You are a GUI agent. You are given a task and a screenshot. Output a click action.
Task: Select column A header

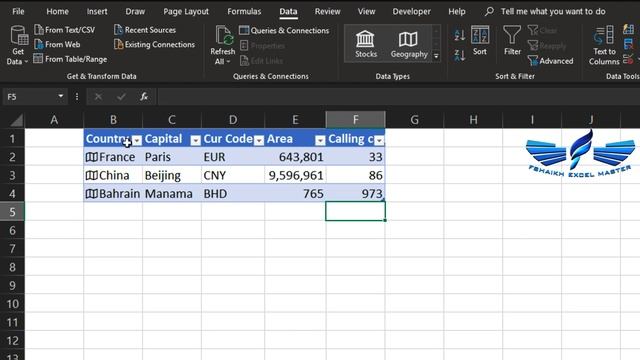[x=54, y=120]
